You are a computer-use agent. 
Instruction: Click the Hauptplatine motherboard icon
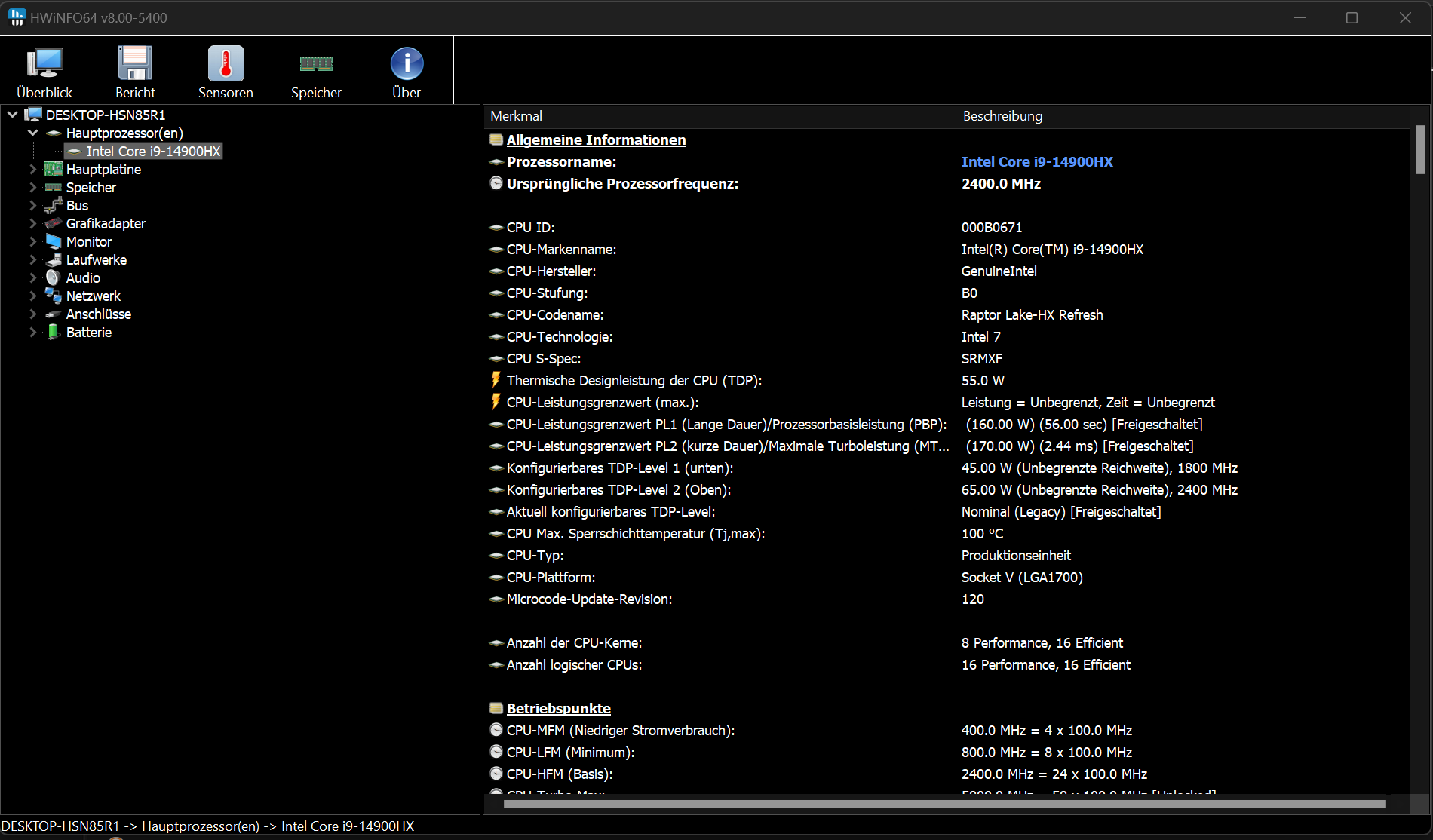pos(53,169)
